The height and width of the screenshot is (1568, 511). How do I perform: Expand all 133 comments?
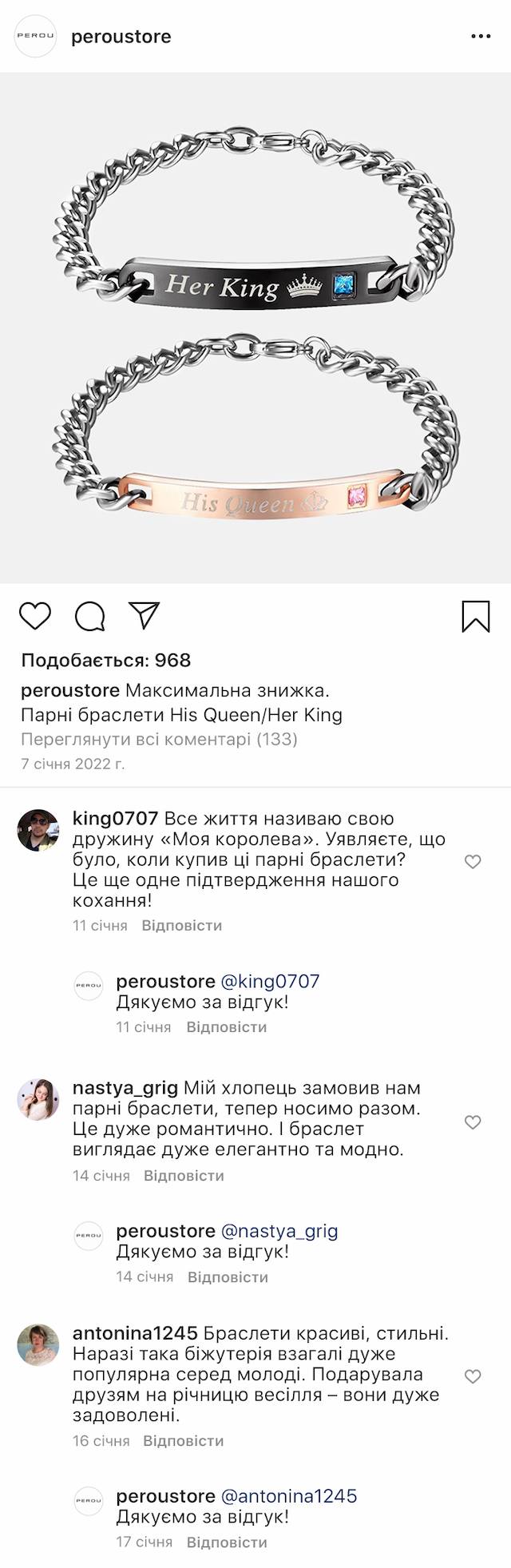pyautogui.click(x=159, y=739)
